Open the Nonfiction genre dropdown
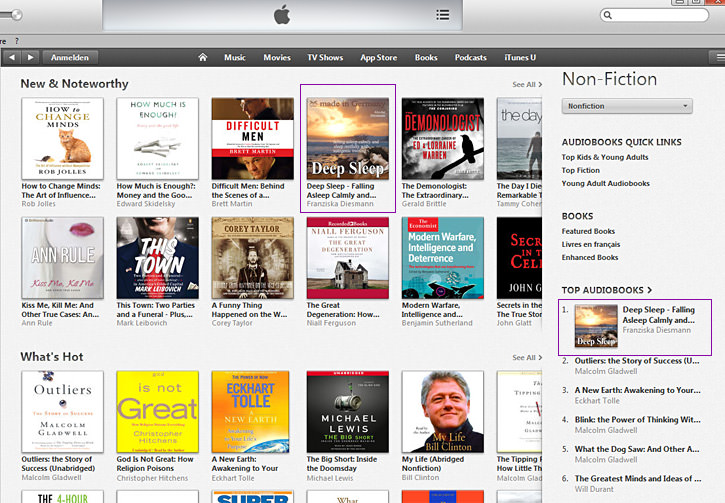Image resolution: width=725 pixels, height=503 pixels. (x=627, y=106)
